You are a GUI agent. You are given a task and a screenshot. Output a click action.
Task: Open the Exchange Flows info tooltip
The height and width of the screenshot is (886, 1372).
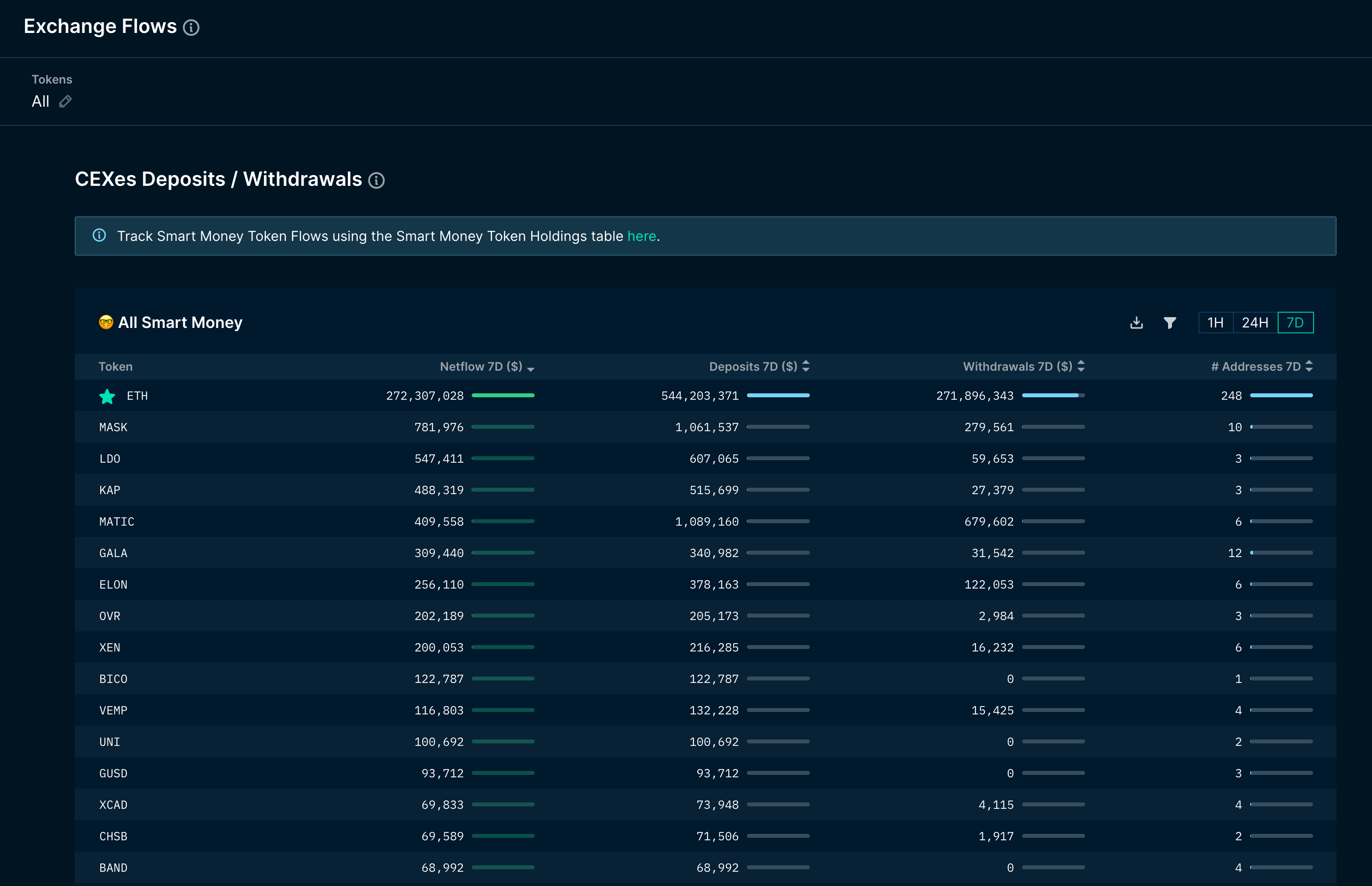tap(192, 27)
